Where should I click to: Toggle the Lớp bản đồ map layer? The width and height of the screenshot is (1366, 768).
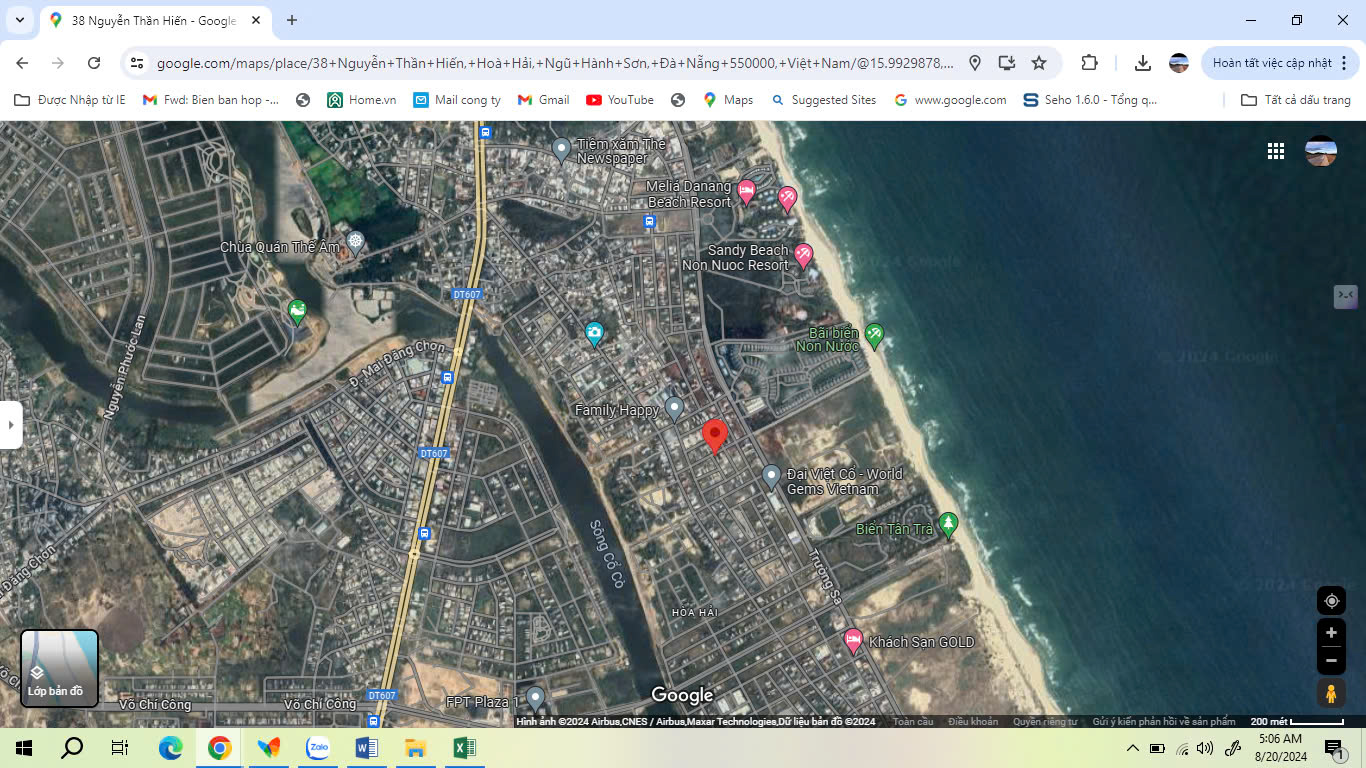coord(60,668)
